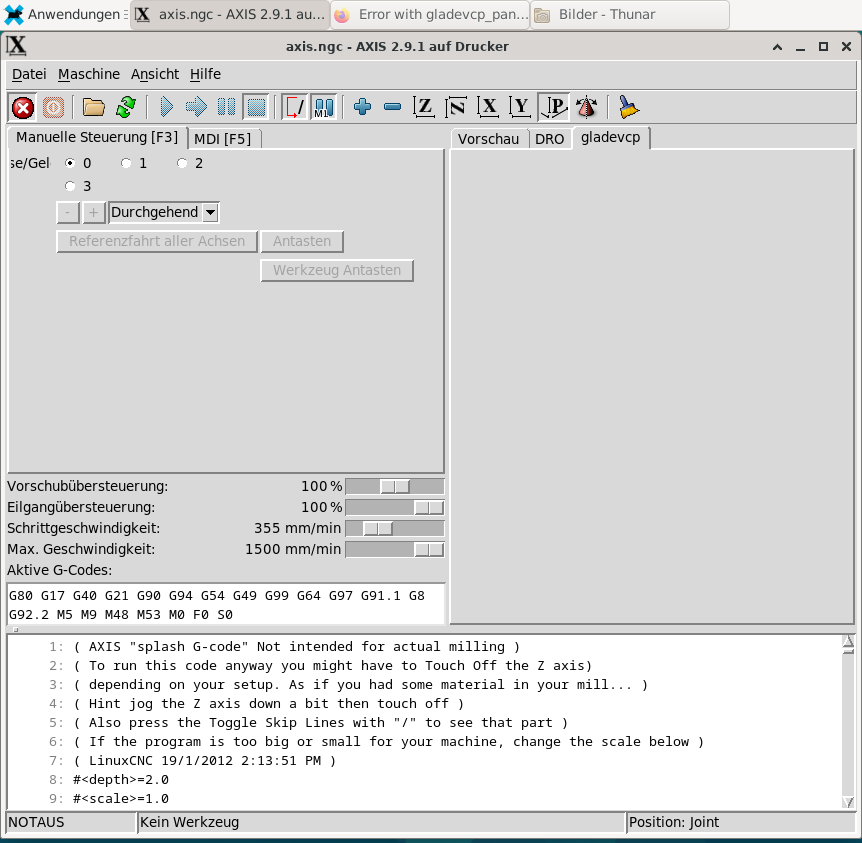Click Position: Joint status bar field
The image size is (862, 843).
pos(741,822)
